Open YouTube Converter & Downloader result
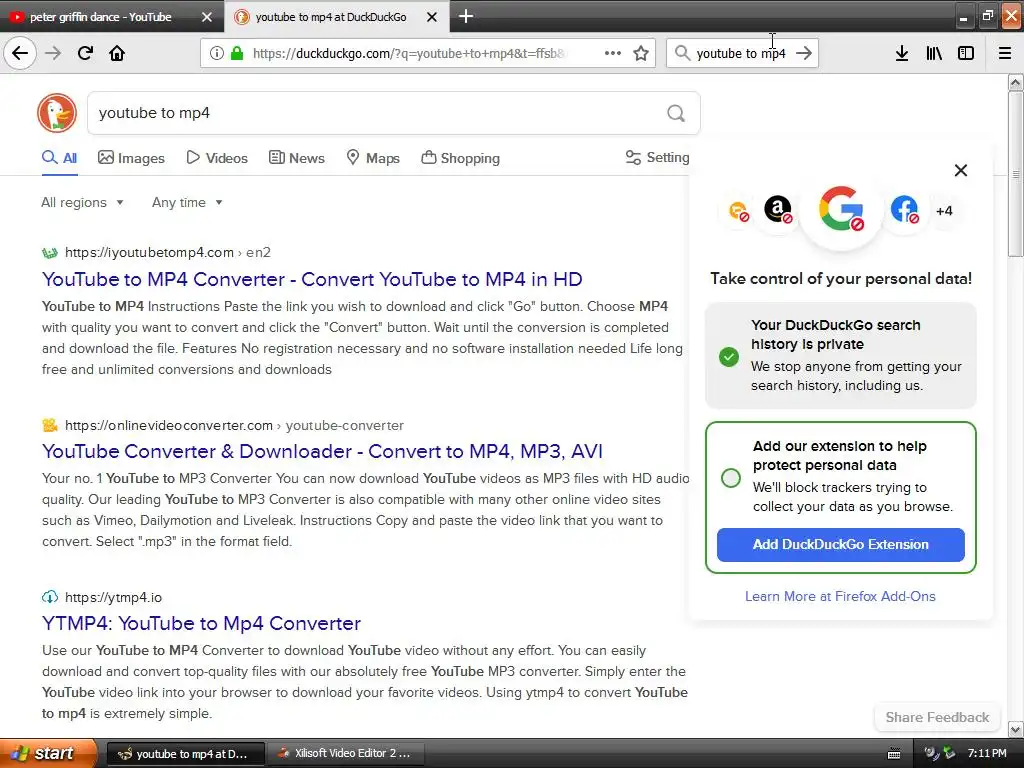Viewport: 1024px width, 768px height. point(322,451)
